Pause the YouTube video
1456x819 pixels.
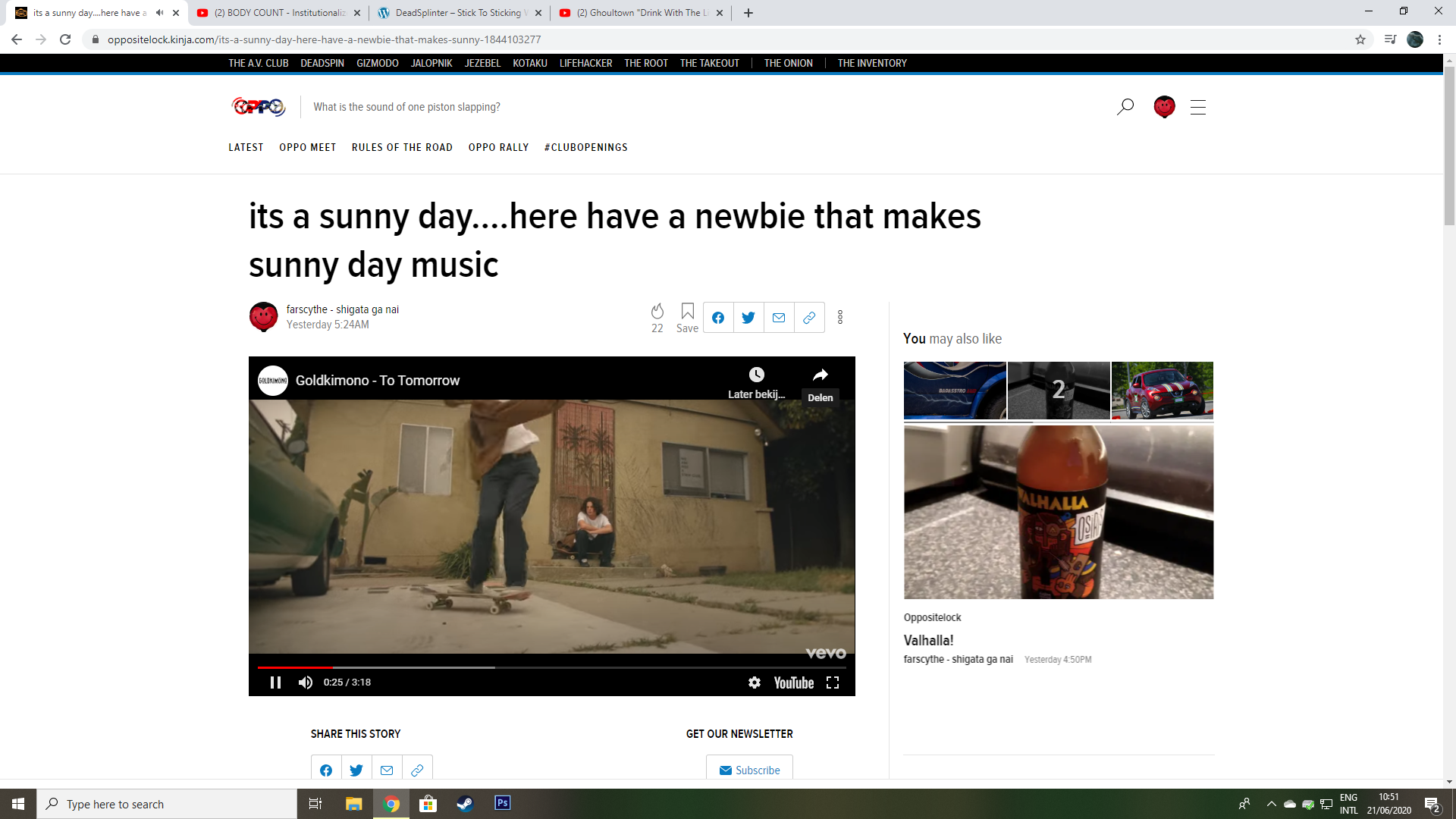(x=275, y=682)
